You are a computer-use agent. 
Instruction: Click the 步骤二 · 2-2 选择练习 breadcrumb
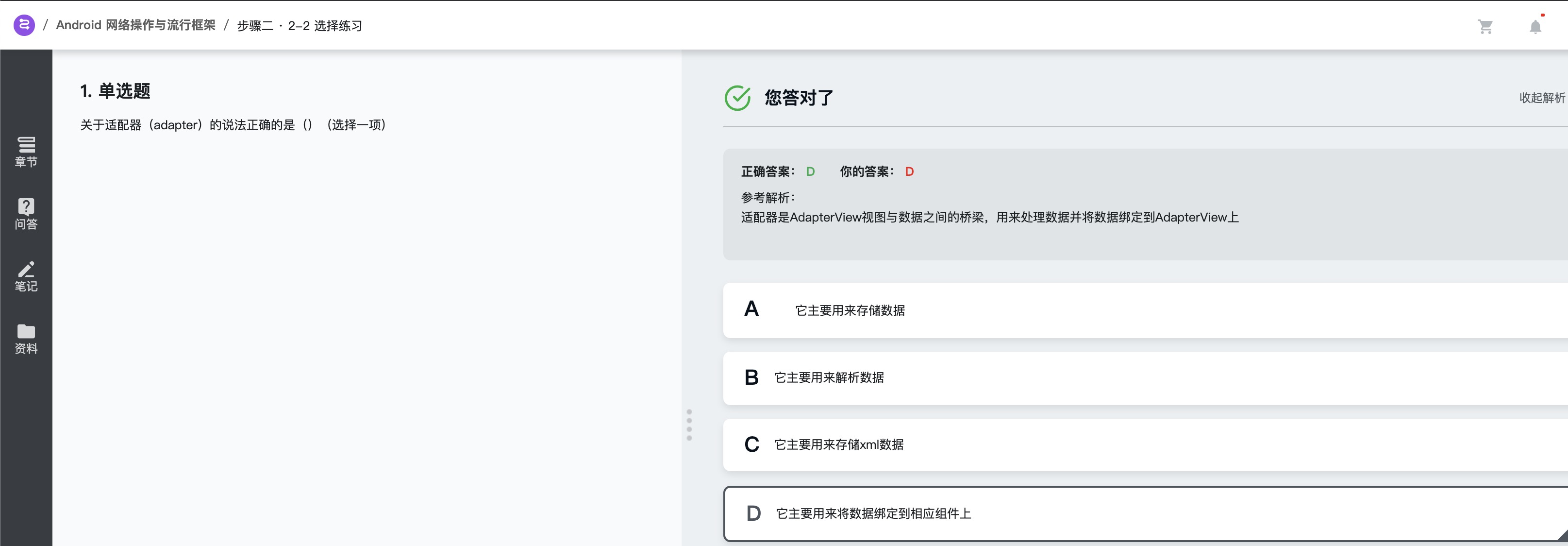pyautogui.click(x=300, y=26)
